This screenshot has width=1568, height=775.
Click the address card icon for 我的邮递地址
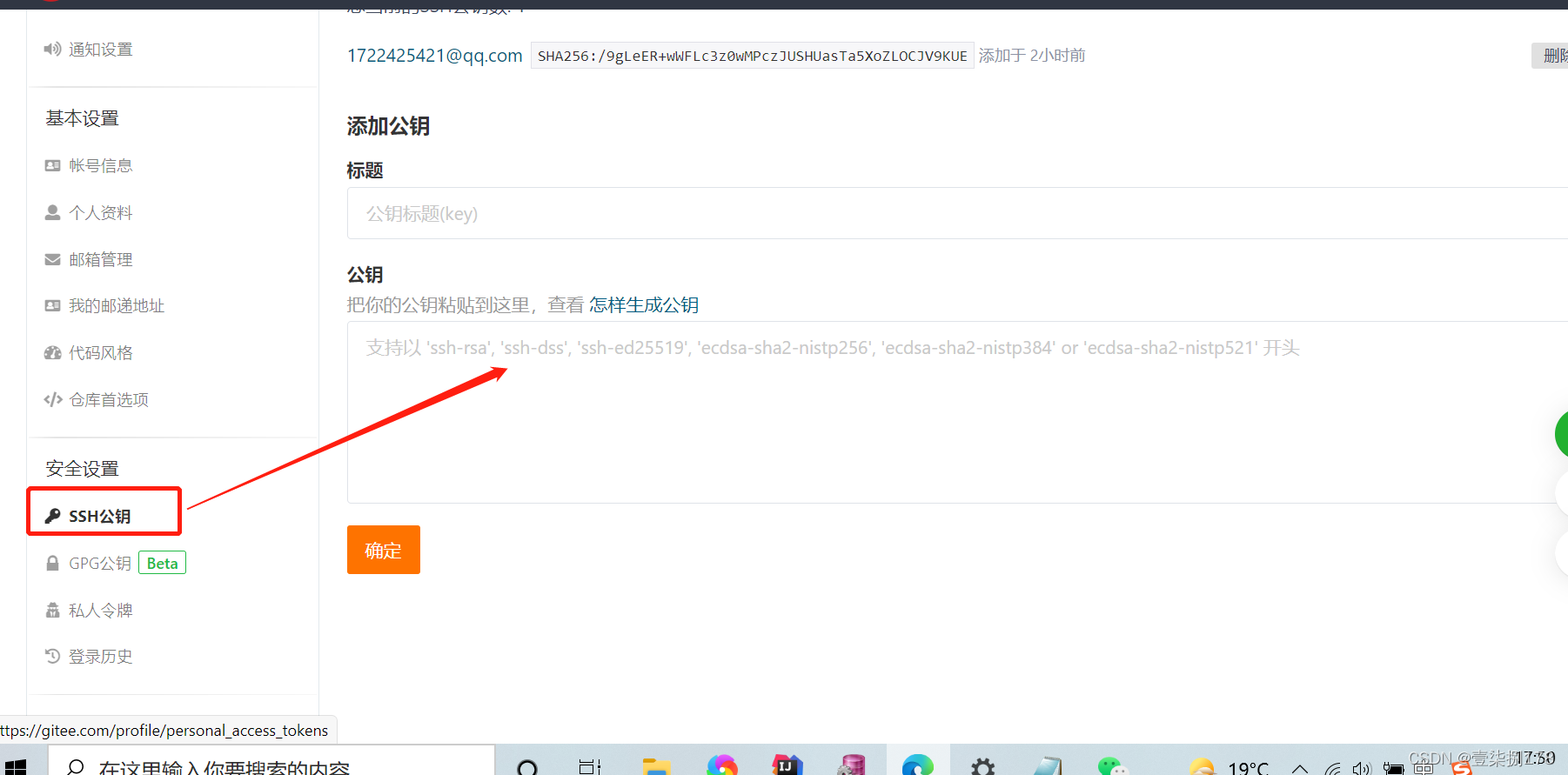52,305
